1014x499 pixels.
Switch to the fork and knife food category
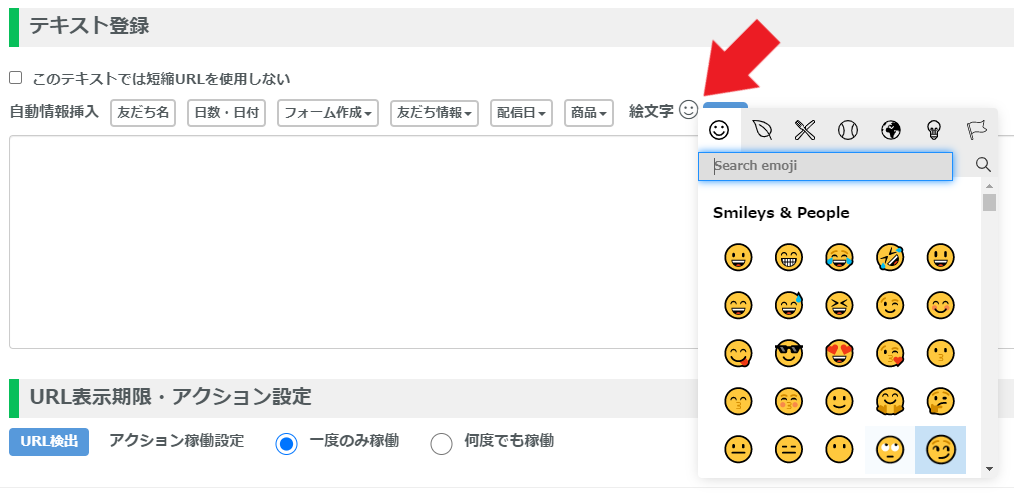coord(804,130)
